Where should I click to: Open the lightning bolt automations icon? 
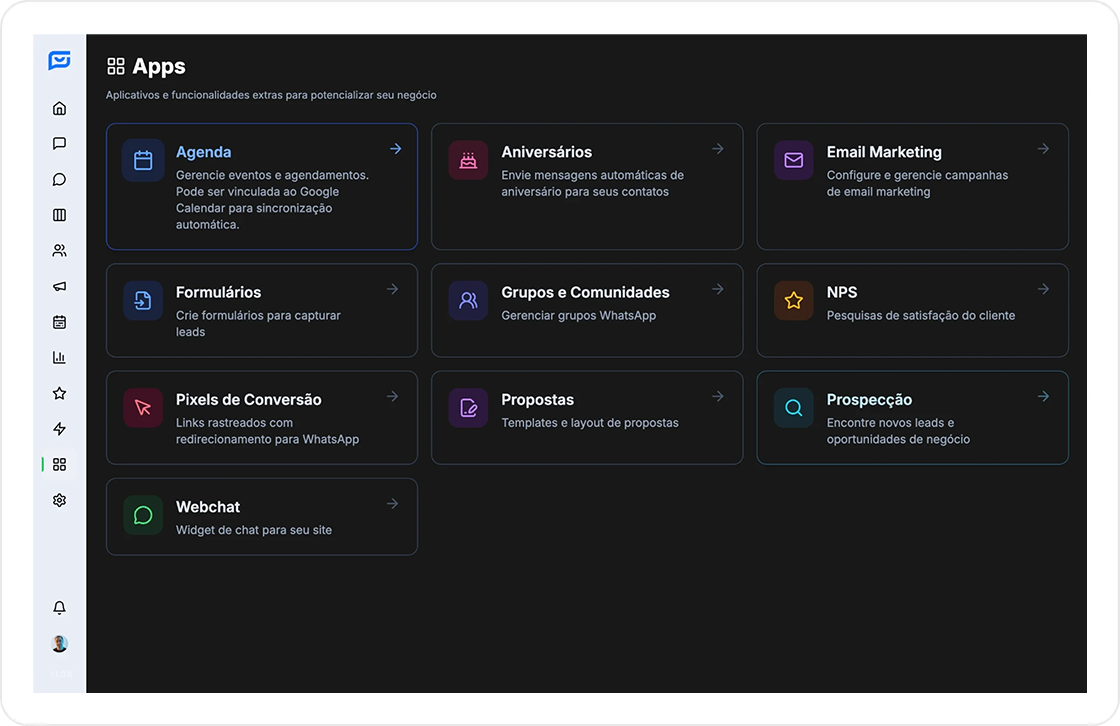59,429
